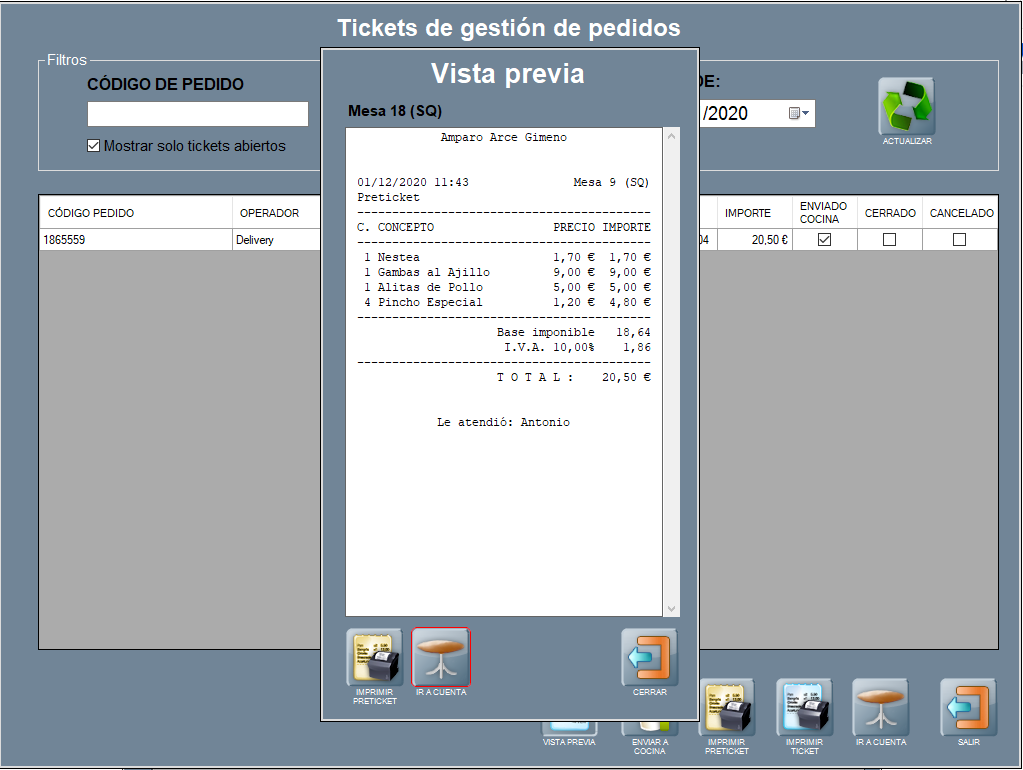Screen dimensions: 1023x770
Task: Mark the order as Cancelado
Action: pyautogui.click(x=959, y=240)
